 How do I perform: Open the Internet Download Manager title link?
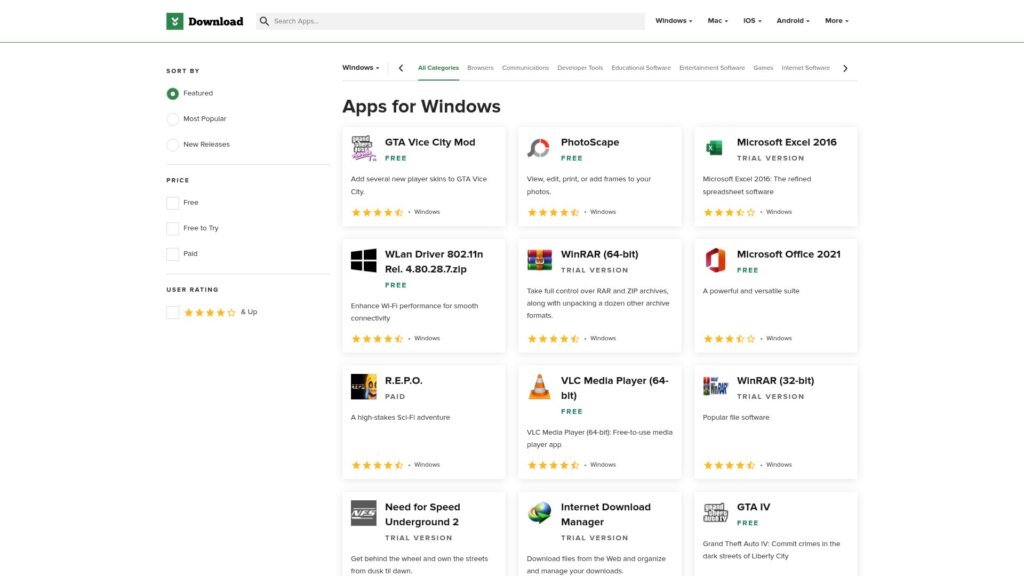click(605, 515)
